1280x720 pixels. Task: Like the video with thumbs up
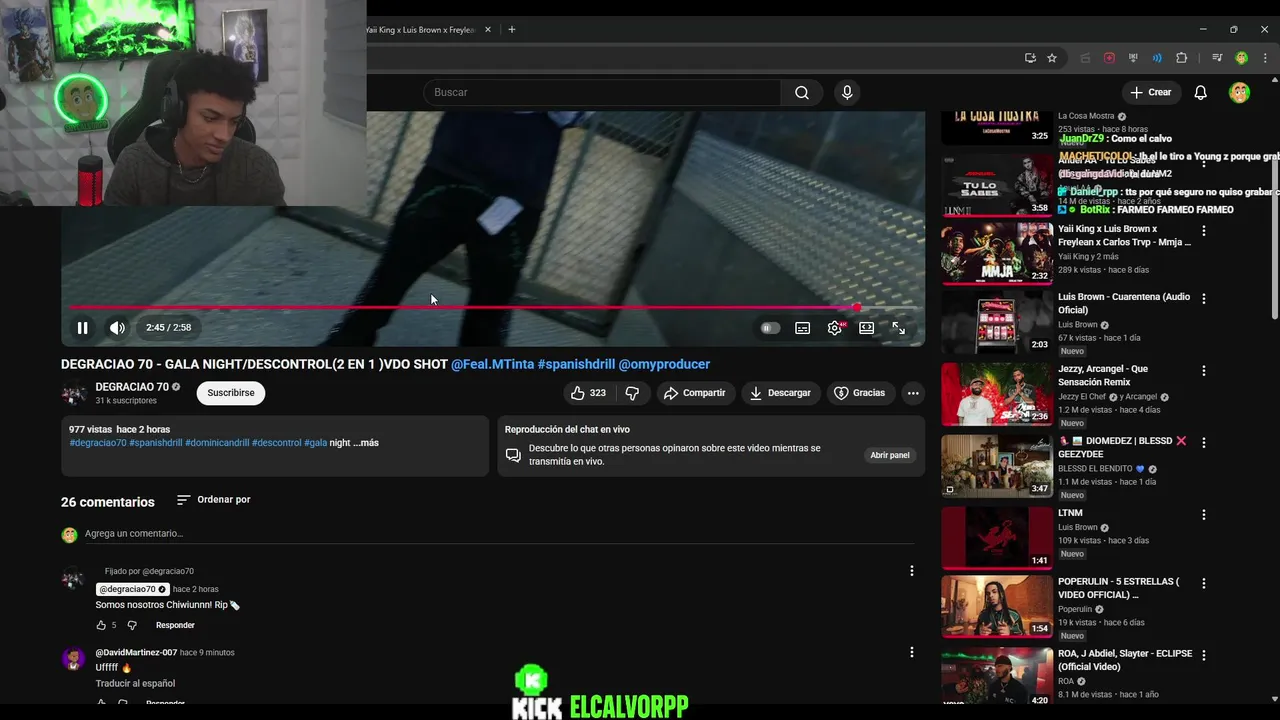(x=588, y=393)
